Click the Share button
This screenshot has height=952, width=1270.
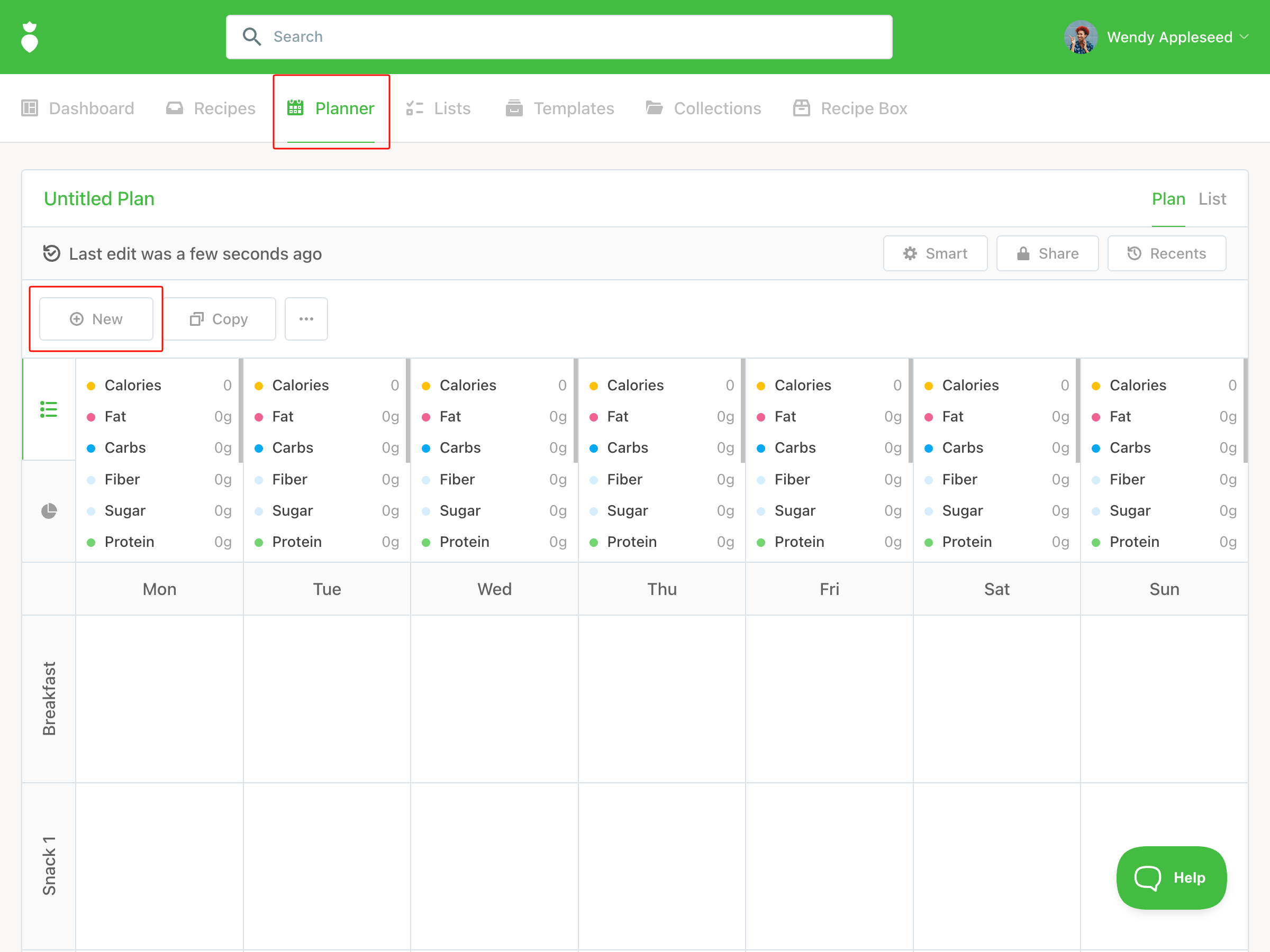[1047, 253]
